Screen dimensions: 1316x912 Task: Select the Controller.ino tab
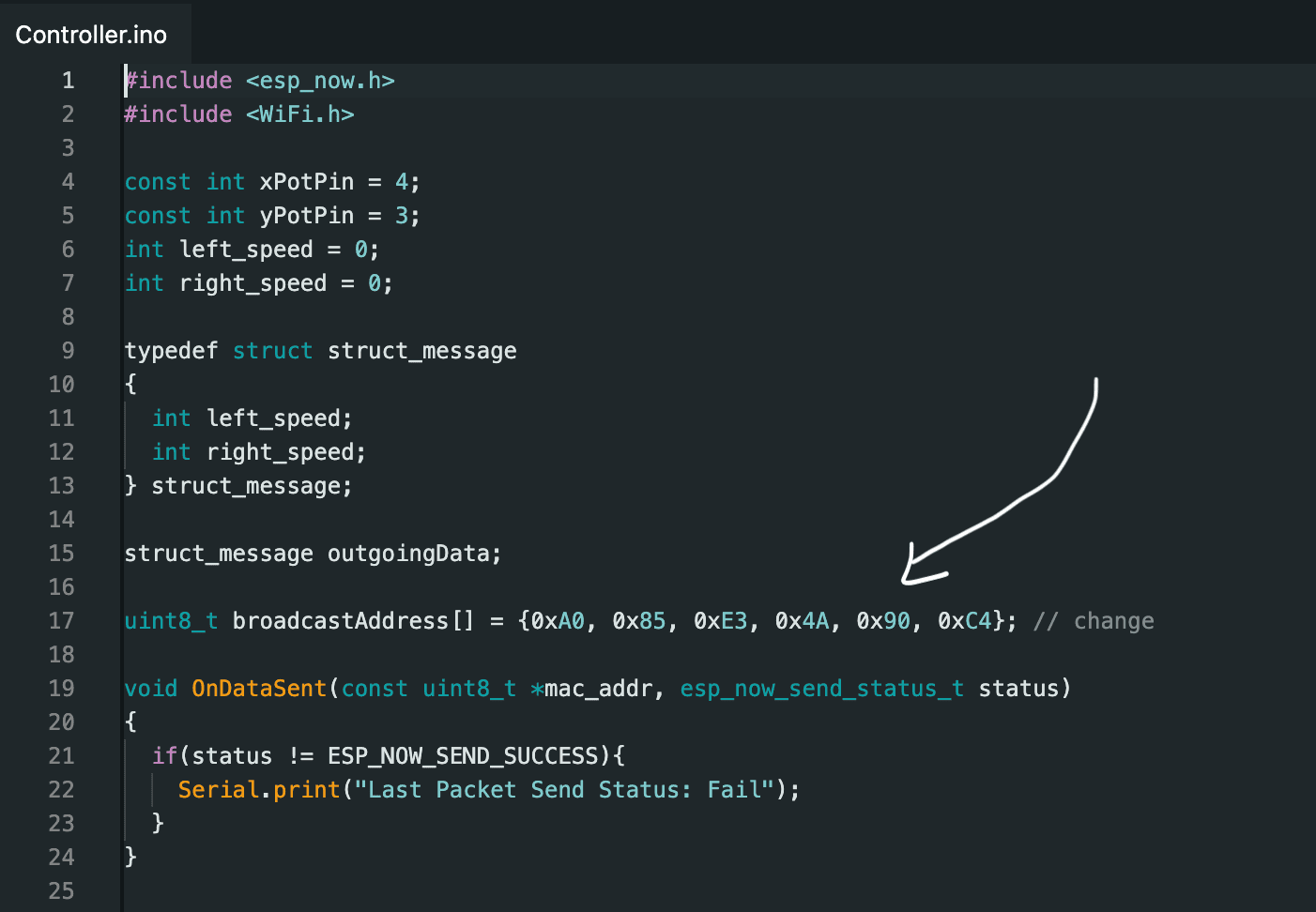click(x=91, y=35)
